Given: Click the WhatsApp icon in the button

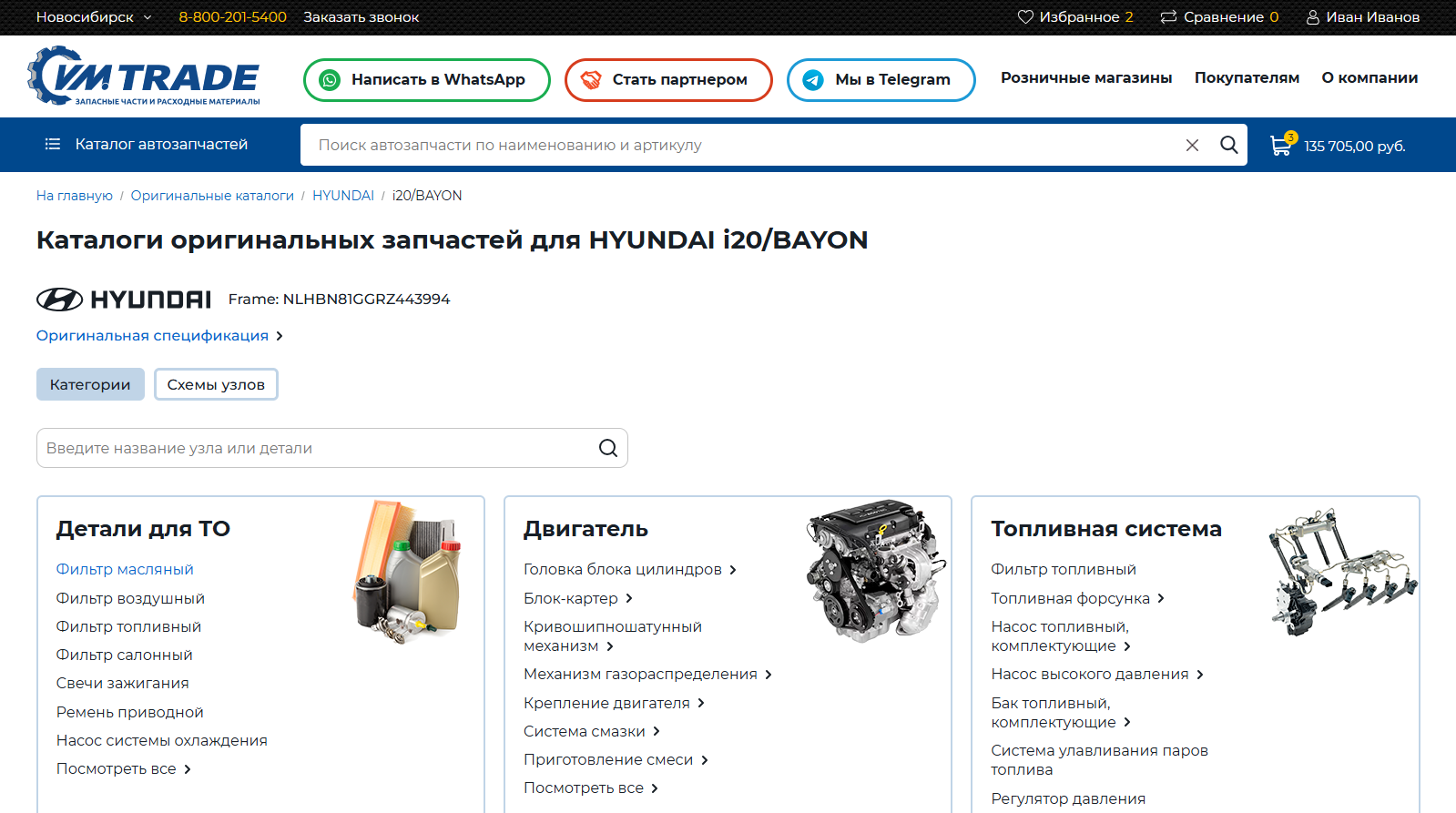Looking at the screenshot, I should pos(330,80).
